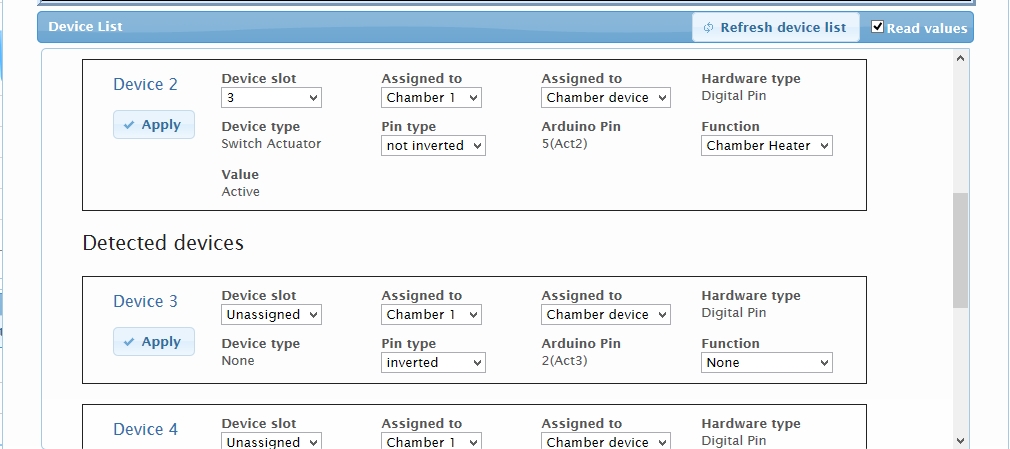
Task: Click the scroll up arrow of the device list
Action: tap(960, 58)
